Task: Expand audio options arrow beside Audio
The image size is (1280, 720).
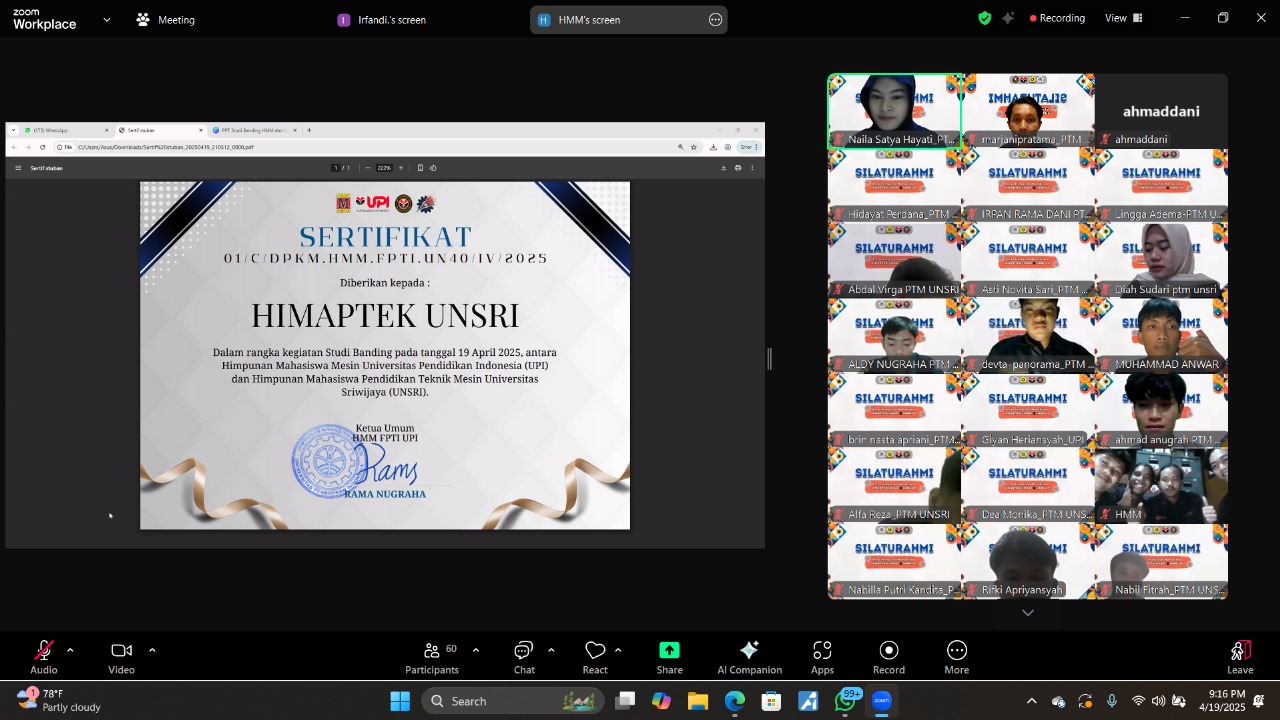Action: tap(70, 650)
